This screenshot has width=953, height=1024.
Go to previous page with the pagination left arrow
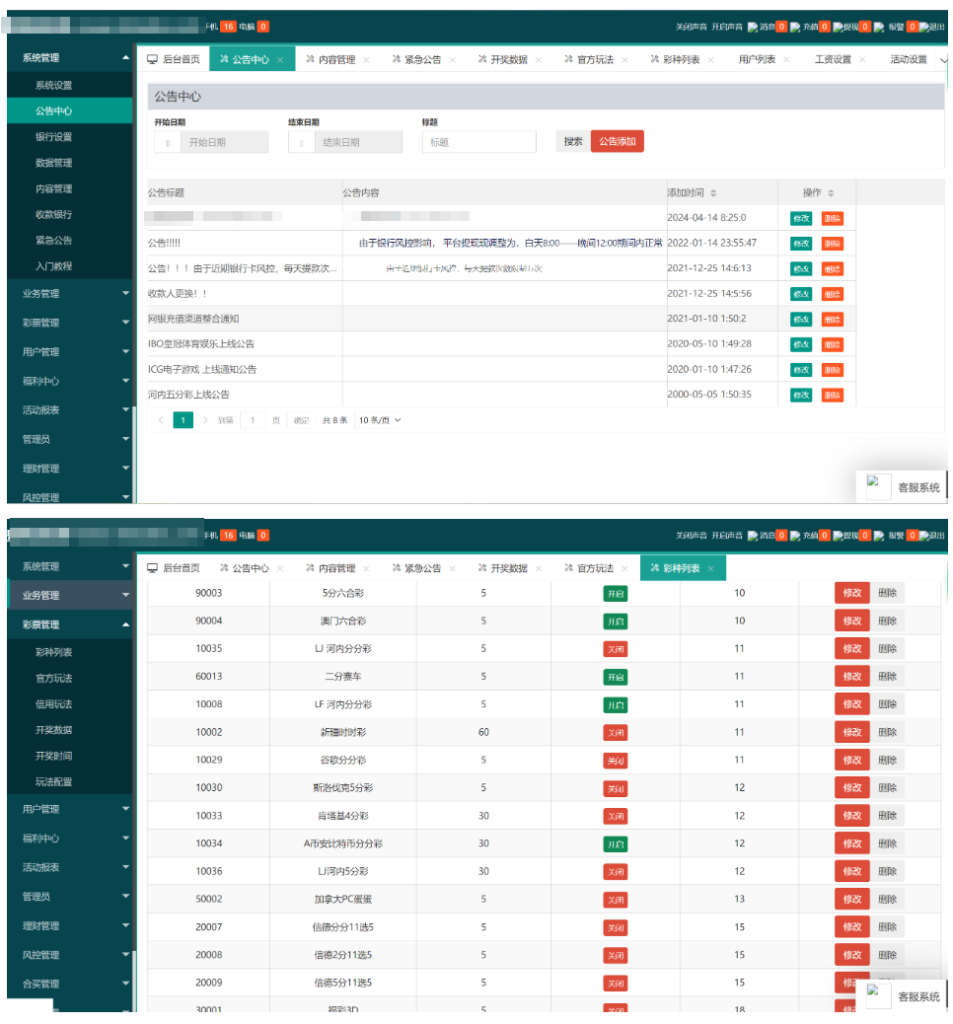(x=161, y=420)
